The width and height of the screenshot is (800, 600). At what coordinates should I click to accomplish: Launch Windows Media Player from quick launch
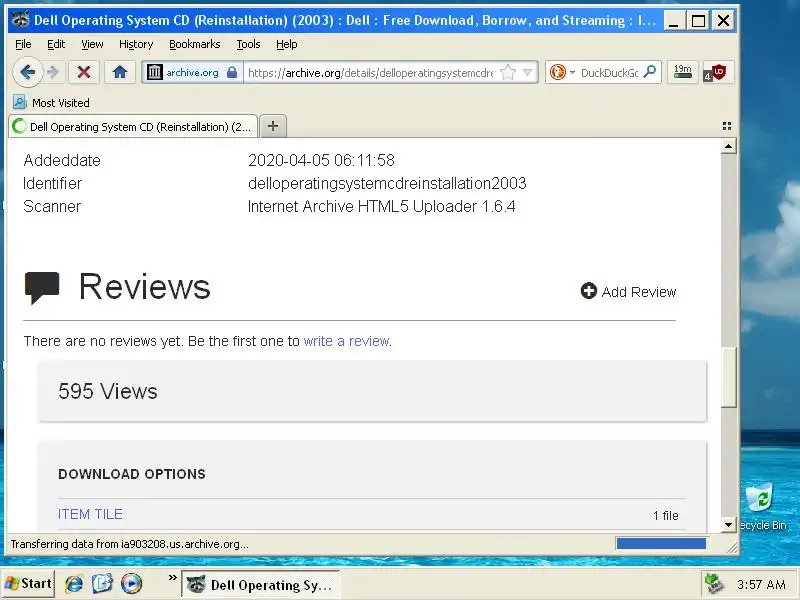click(x=131, y=583)
